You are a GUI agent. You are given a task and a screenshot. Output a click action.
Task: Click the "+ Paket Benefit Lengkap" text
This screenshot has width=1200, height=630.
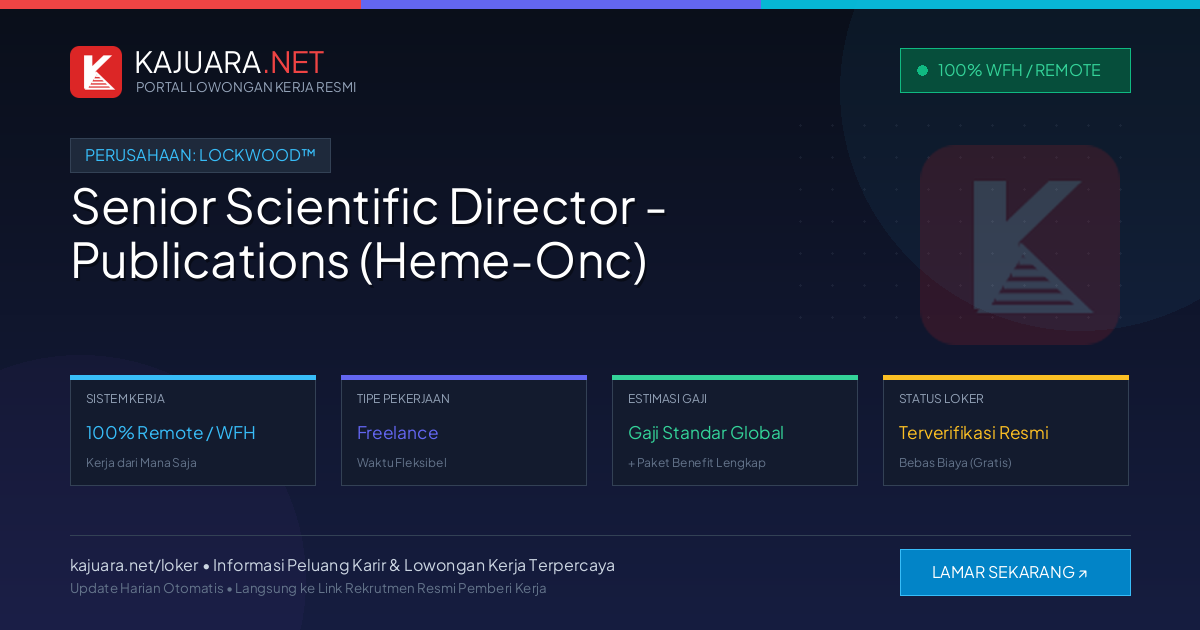697,463
